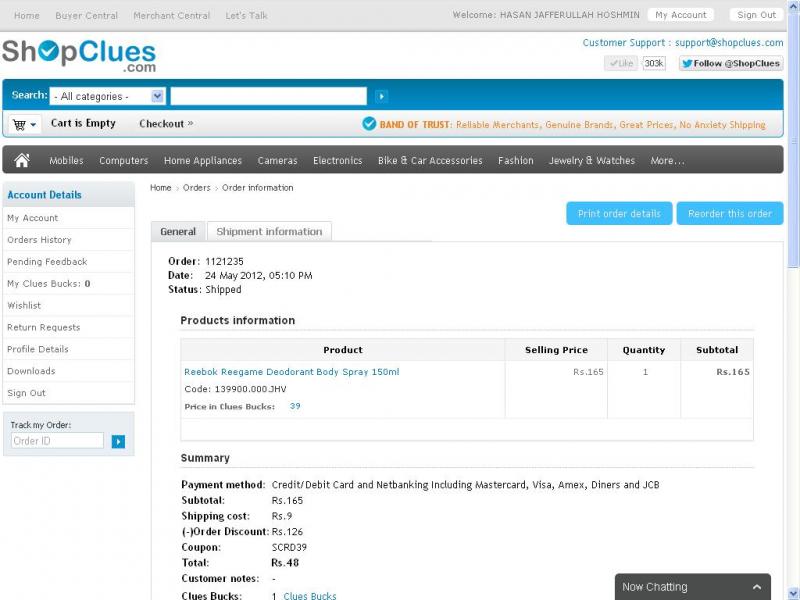Click Orders breadcrumb link
Image resolution: width=800 pixels, height=600 pixels.
coord(196,188)
